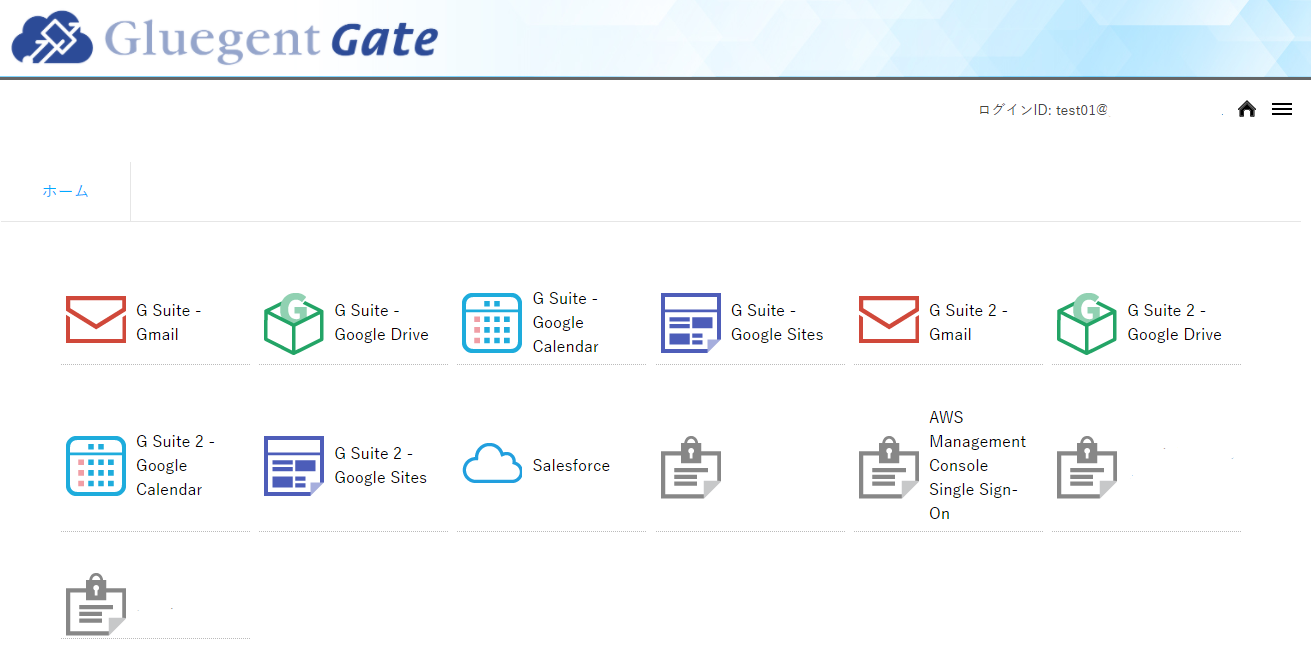Open the G Suite 2 - Gmail envelope icon

coord(889,319)
